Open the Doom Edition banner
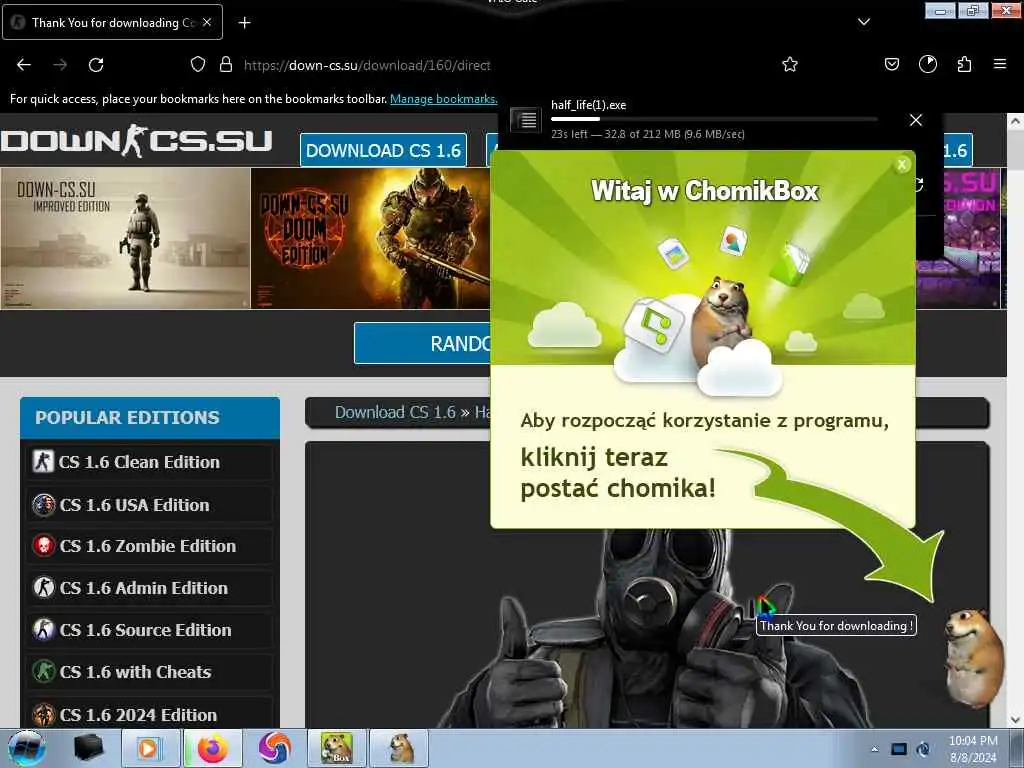Screen dimensions: 1024x768 370,238
